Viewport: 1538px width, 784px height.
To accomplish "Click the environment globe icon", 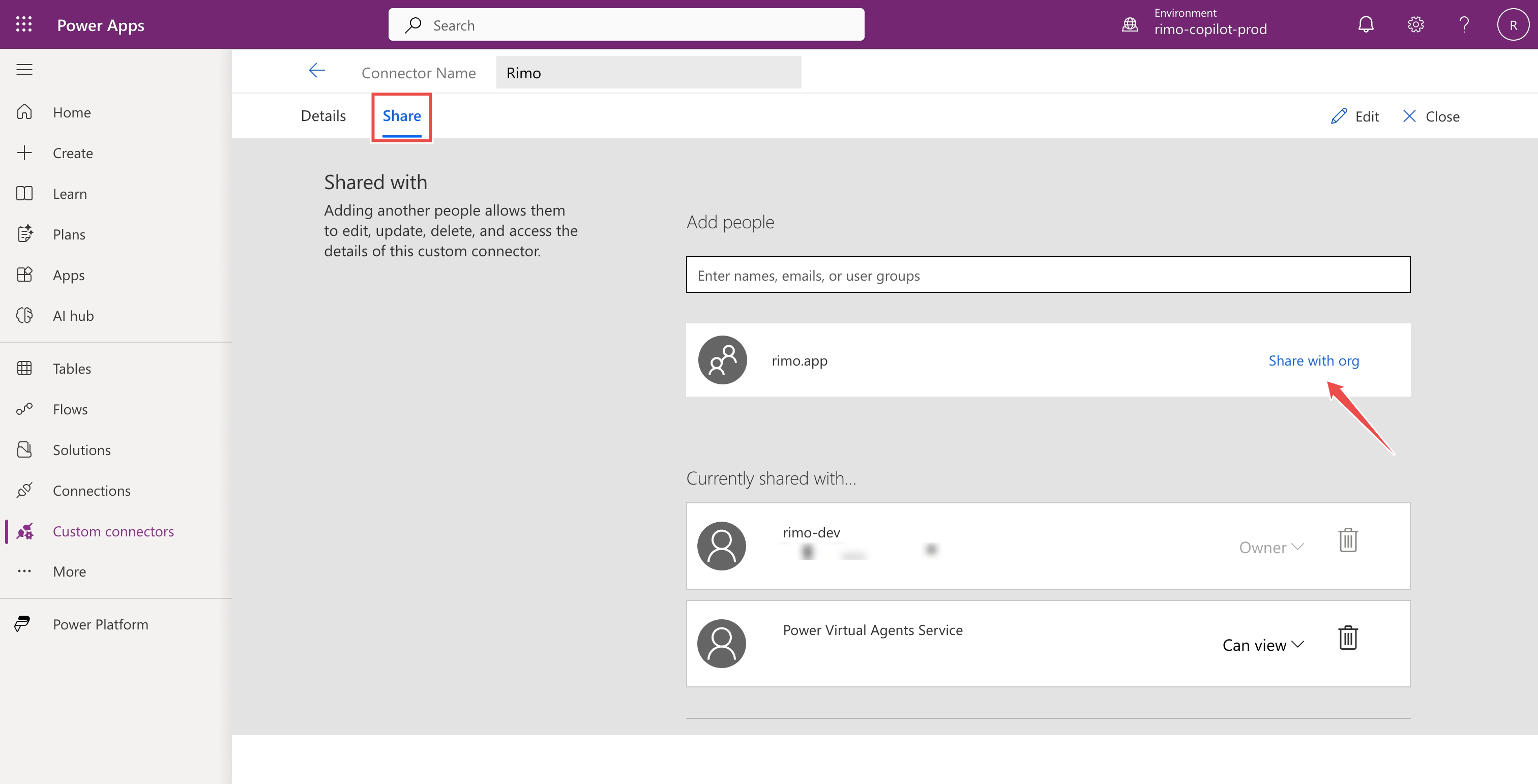I will tap(1130, 24).
